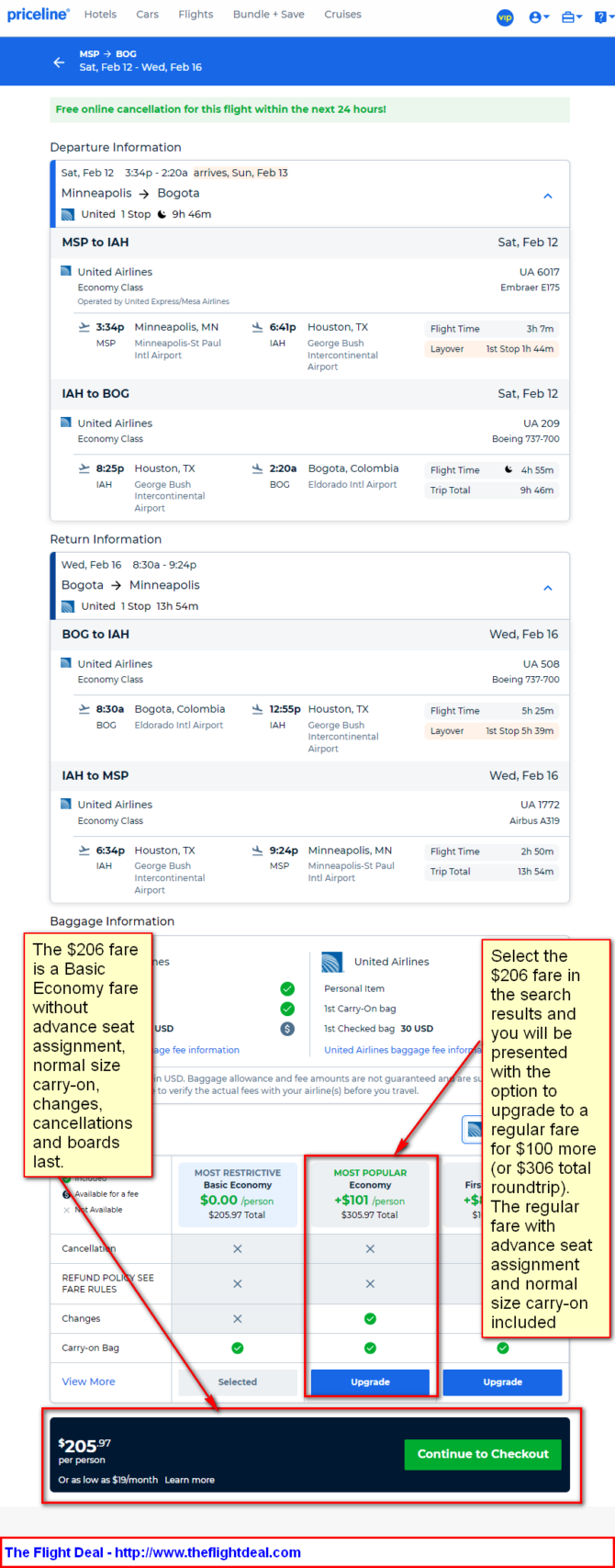The image size is (615, 1568).
Task: Select the Most Popular Economy +$101 fare card
Action: pos(370,1195)
